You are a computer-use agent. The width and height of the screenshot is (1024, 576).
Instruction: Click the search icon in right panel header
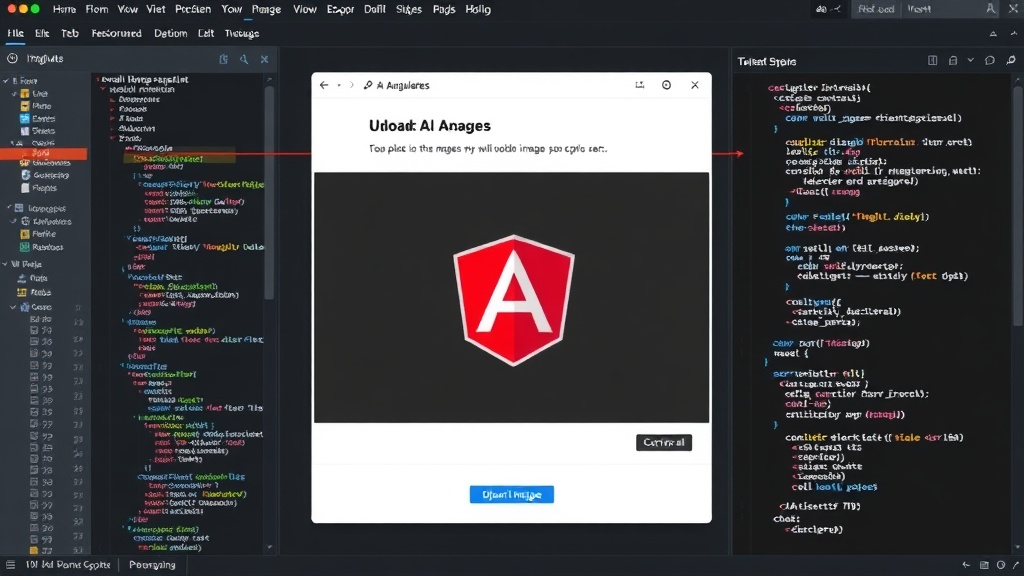(x=1011, y=60)
